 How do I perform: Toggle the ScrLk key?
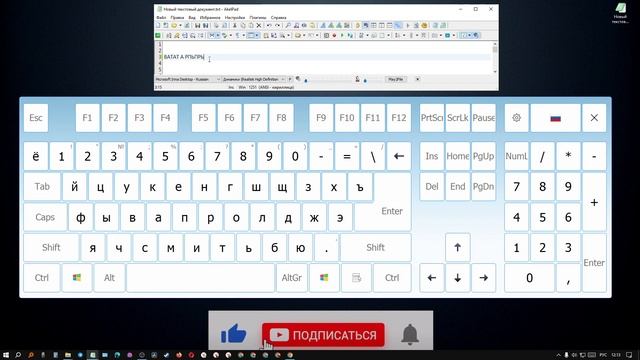coord(458,118)
